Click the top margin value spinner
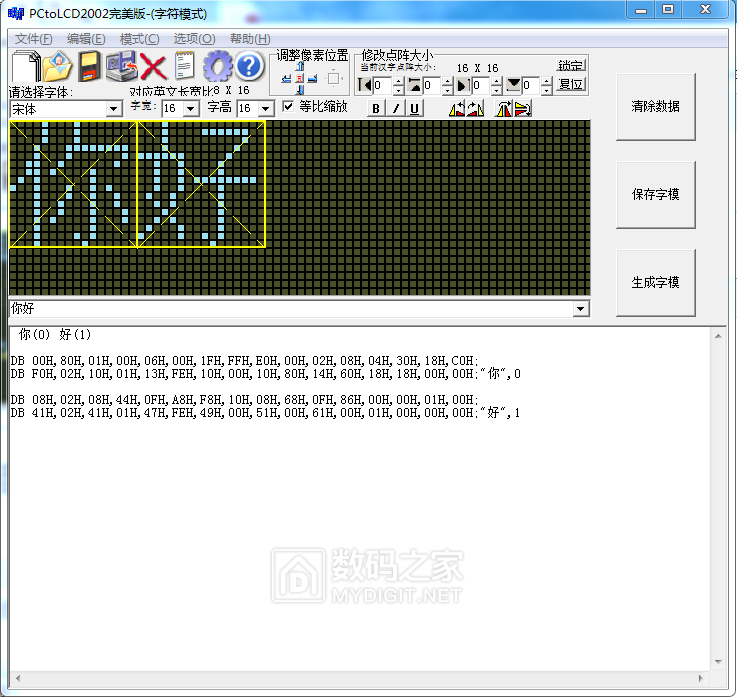Screen dimensions: 737x697 [448, 86]
